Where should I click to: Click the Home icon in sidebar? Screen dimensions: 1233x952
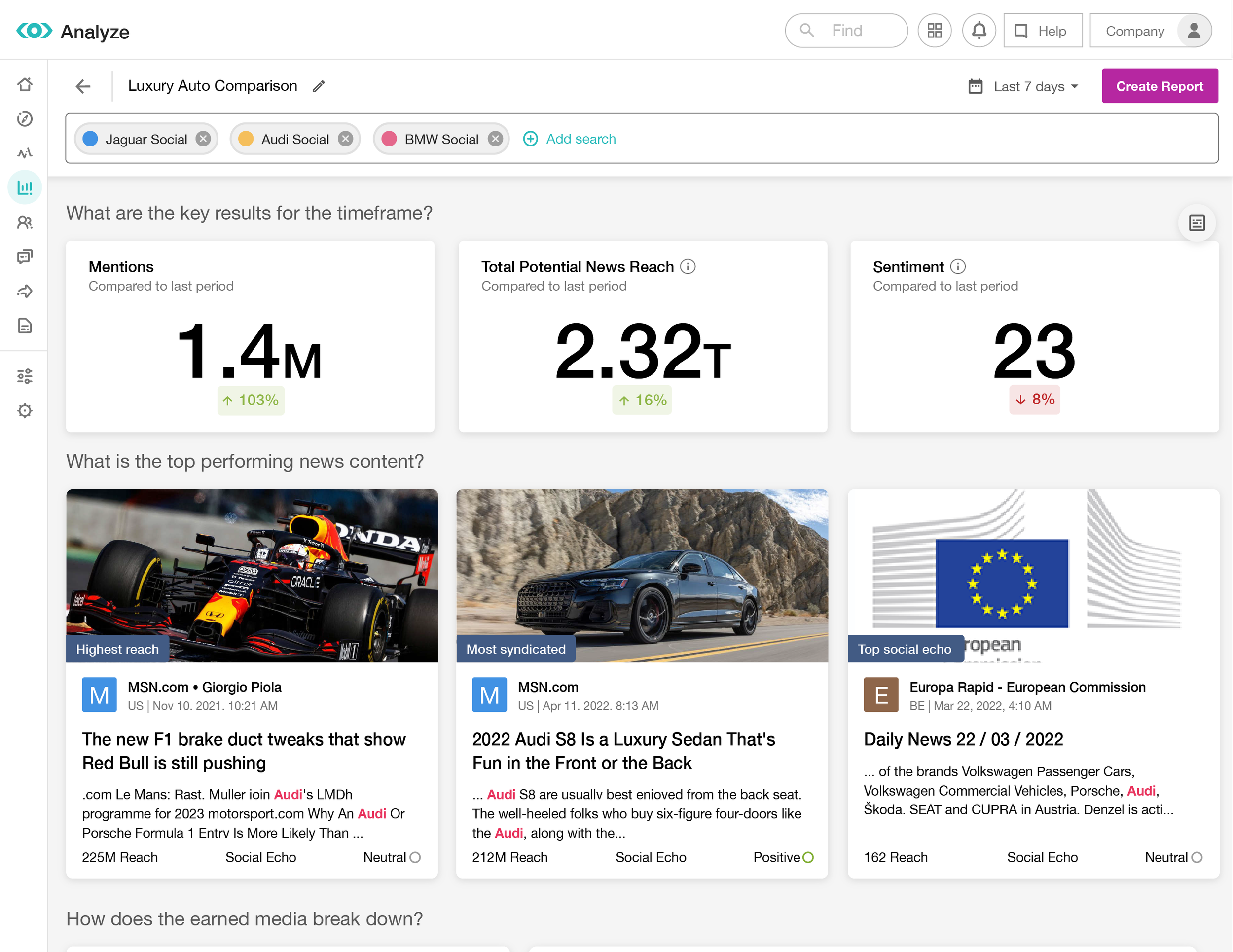coord(24,85)
